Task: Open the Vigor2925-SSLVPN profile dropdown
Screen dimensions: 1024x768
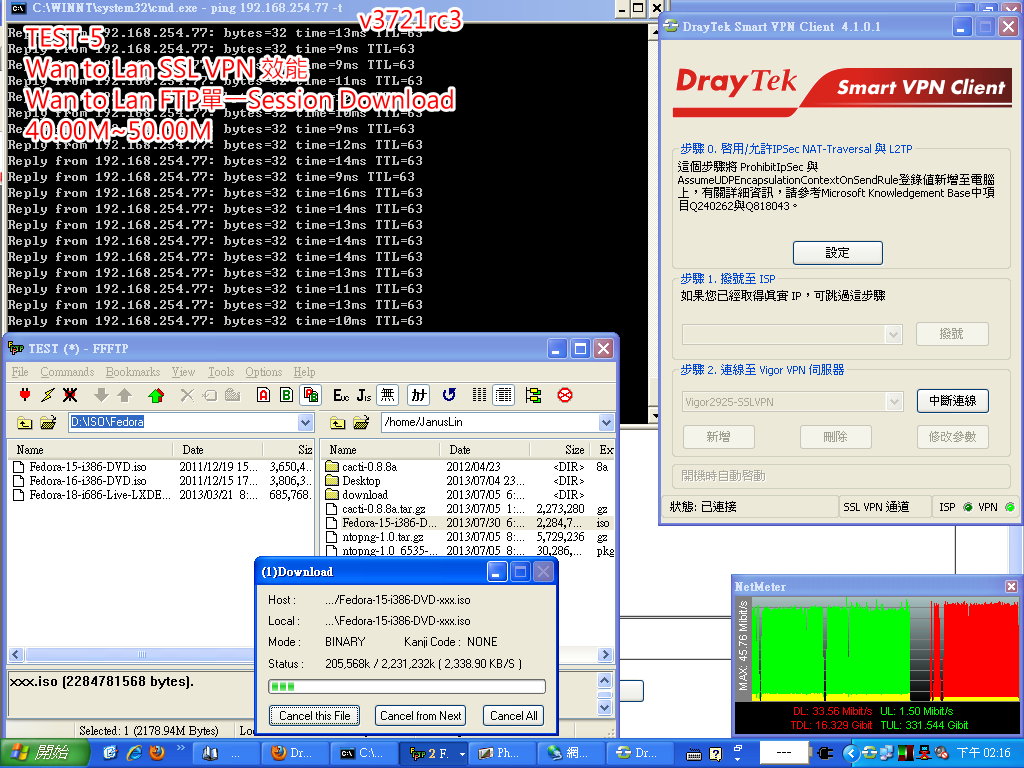Action: 893,401
